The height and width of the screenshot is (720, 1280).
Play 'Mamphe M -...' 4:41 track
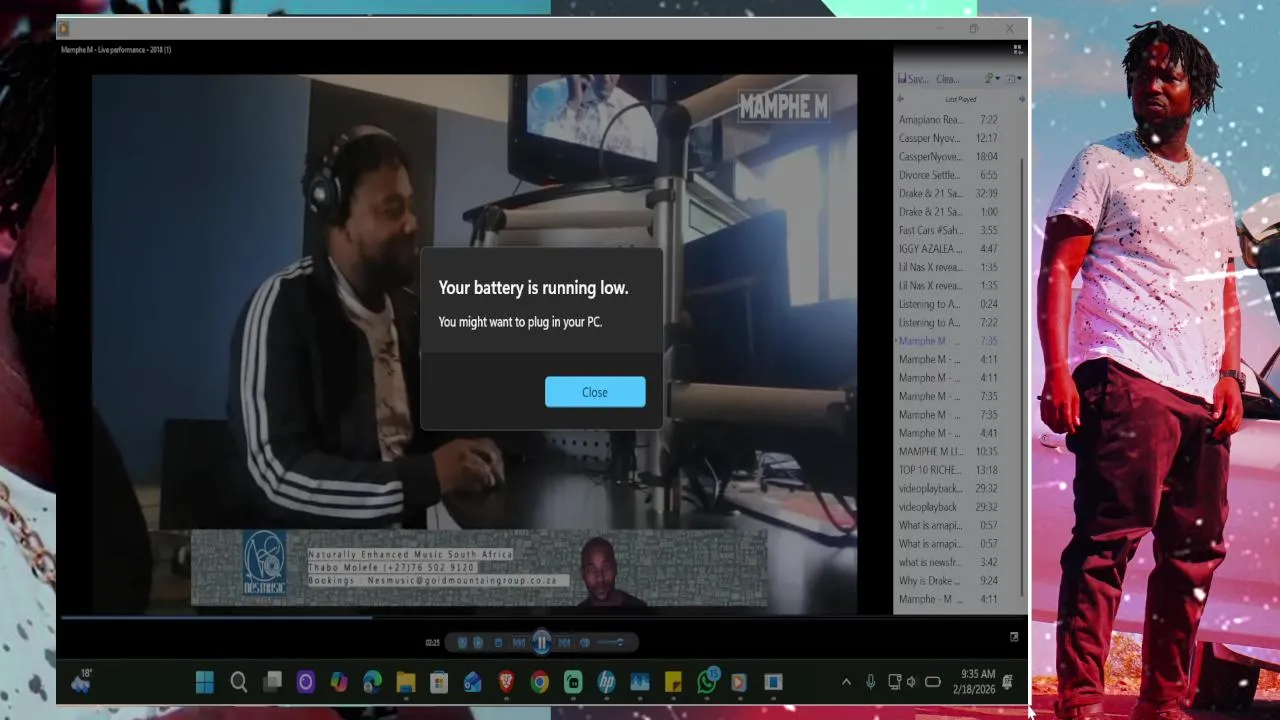(948, 433)
